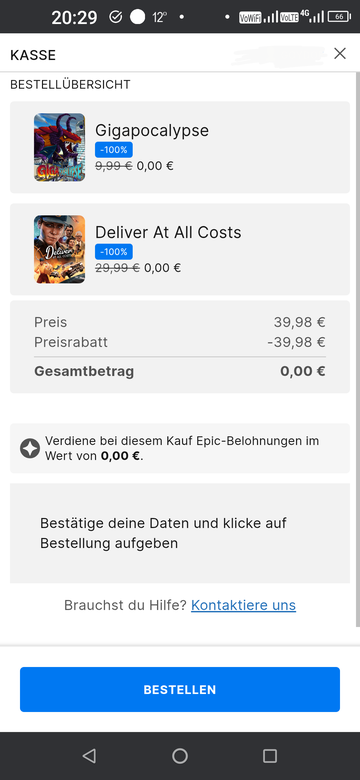Click the page scrollbar on the right edge

[358, 348]
